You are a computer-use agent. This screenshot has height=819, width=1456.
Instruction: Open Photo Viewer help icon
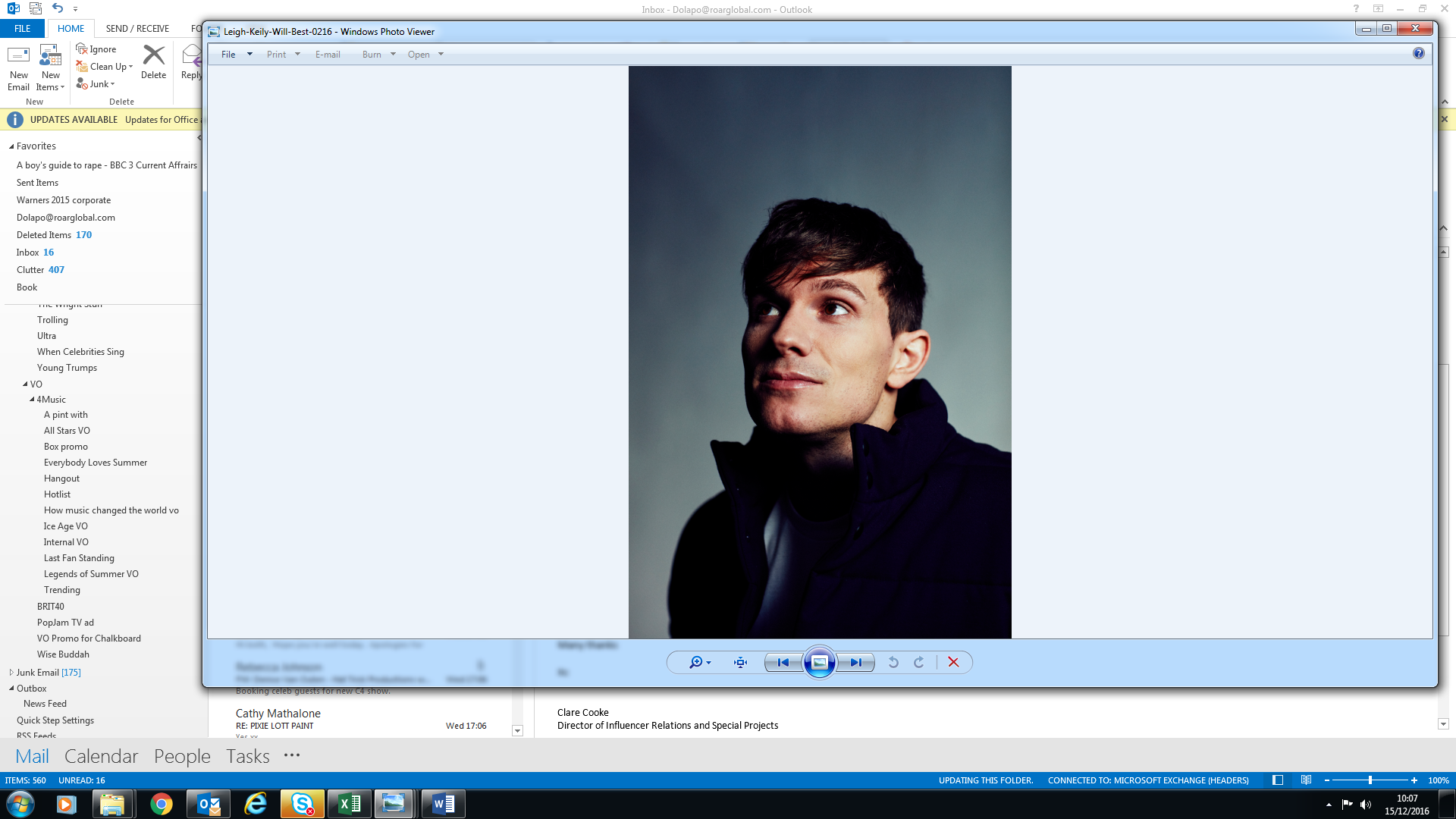point(1419,53)
